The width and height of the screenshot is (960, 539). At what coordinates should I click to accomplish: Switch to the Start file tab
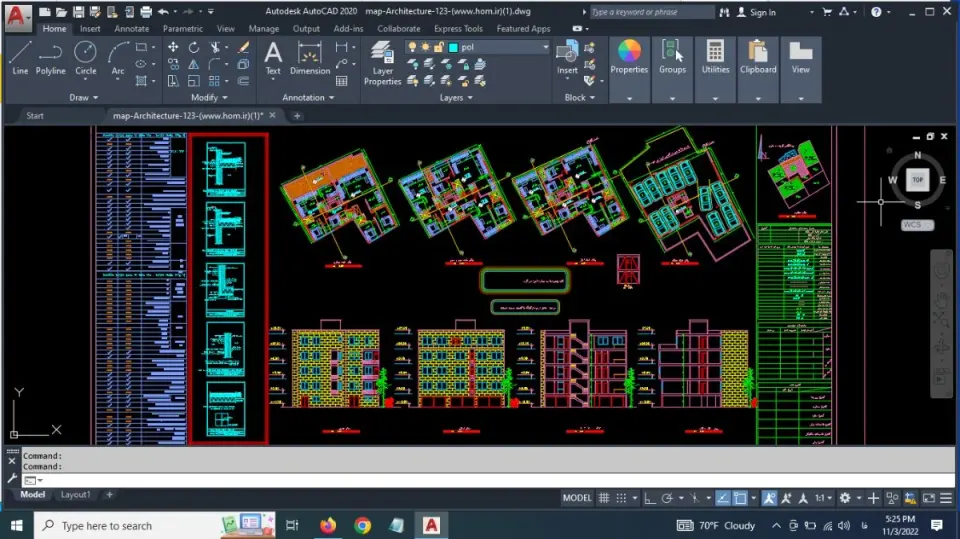pos(35,116)
